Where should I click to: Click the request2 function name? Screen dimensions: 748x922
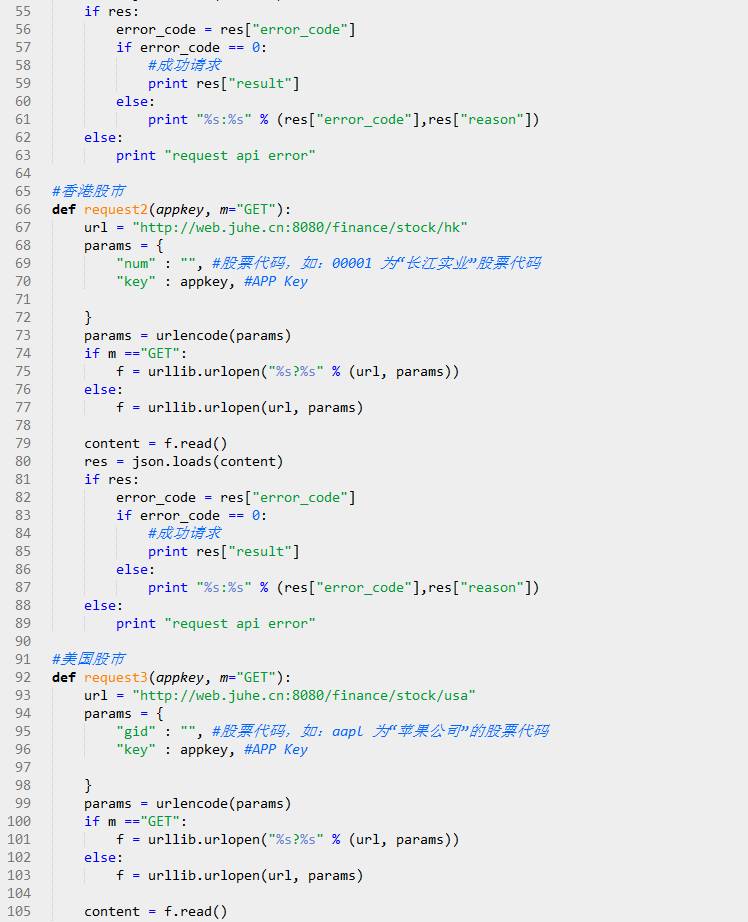point(115,209)
